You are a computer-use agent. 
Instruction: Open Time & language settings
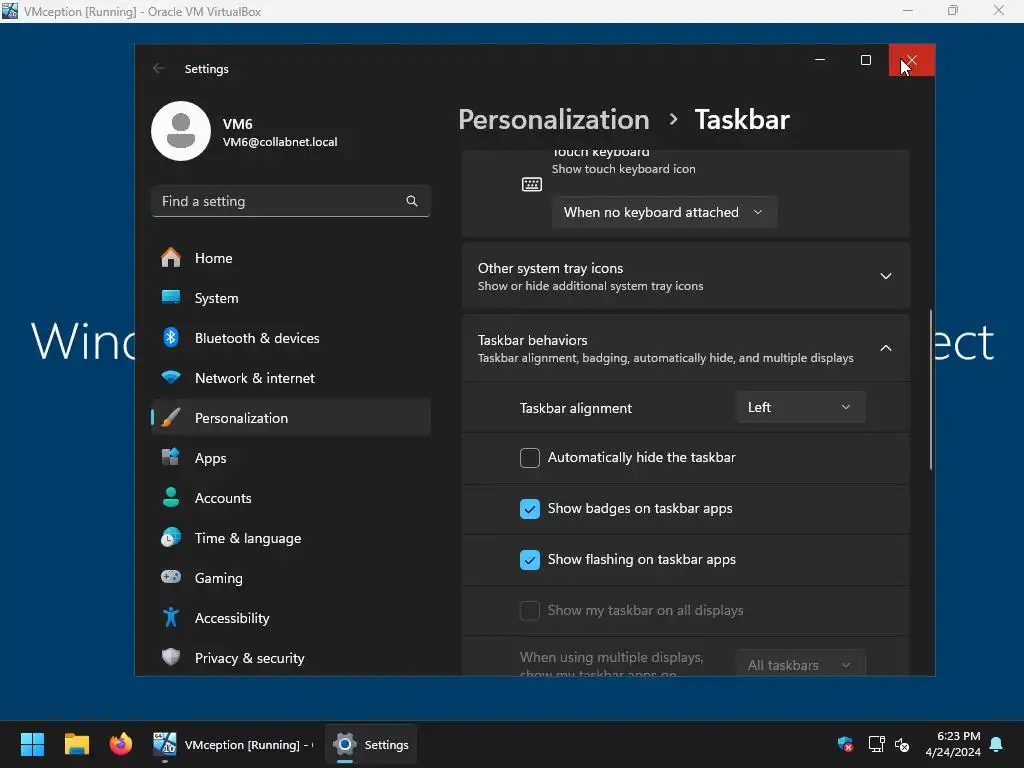coord(291,537)
